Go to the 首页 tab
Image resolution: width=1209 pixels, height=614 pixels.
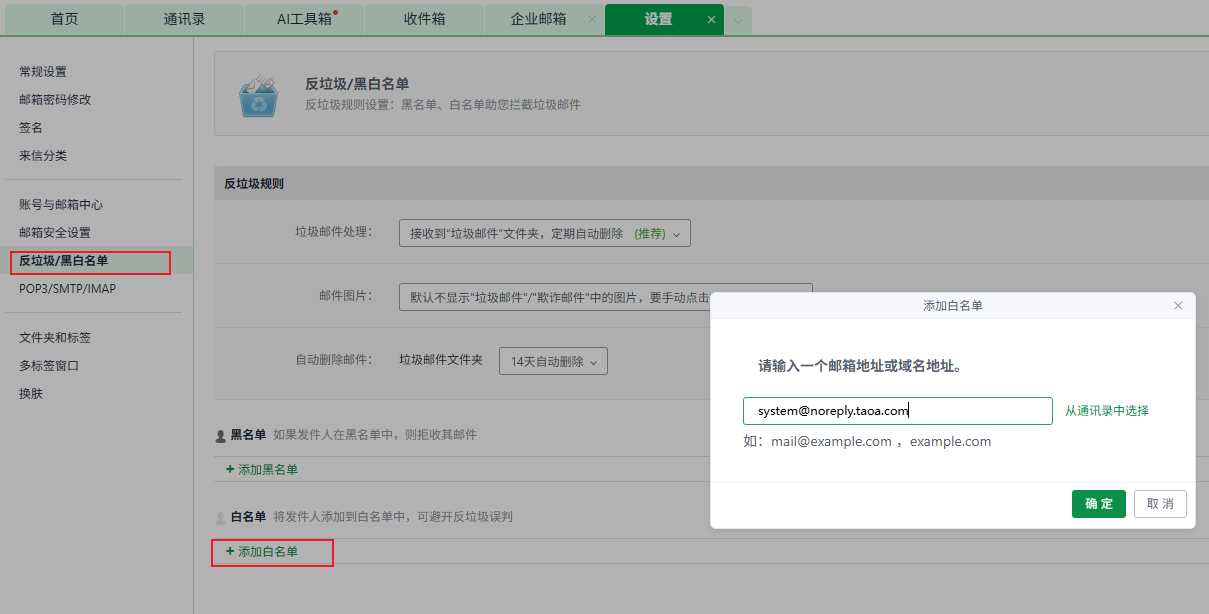[x=64, y=19]
